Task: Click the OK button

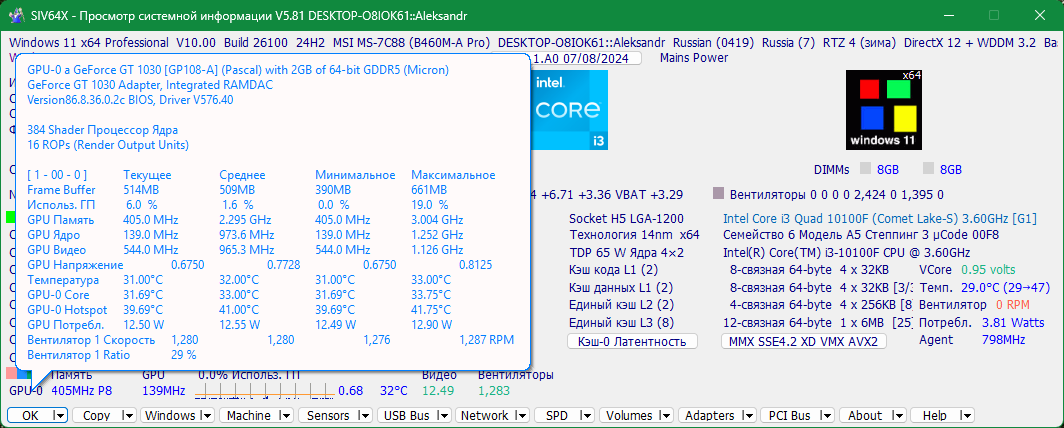Action: click(31, 415)
